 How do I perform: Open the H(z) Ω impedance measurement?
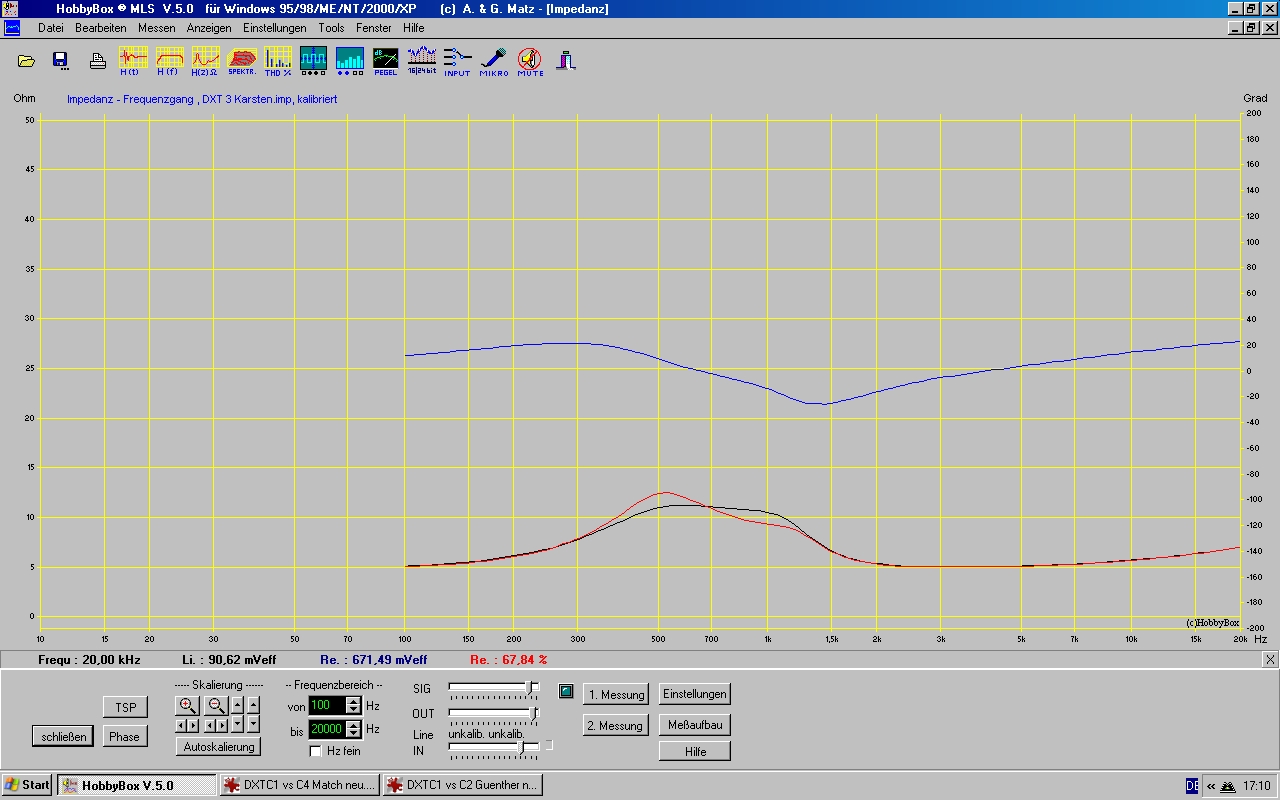coord(205,61)
